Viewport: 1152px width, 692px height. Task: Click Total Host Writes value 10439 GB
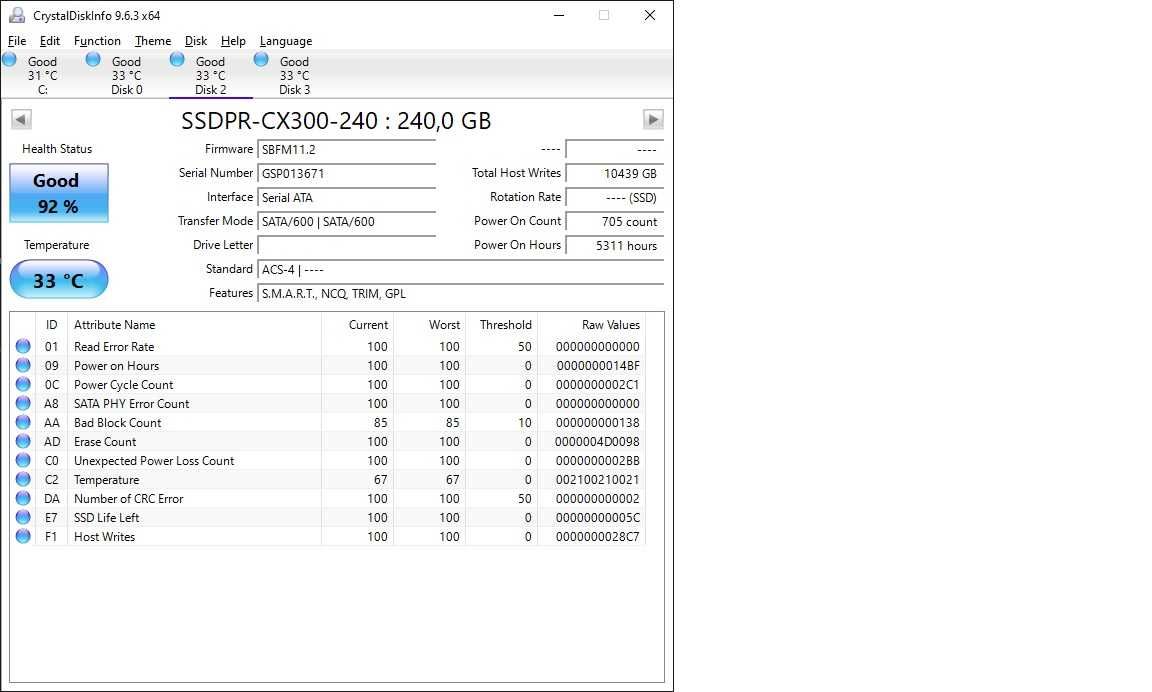(x=615, y=174)
